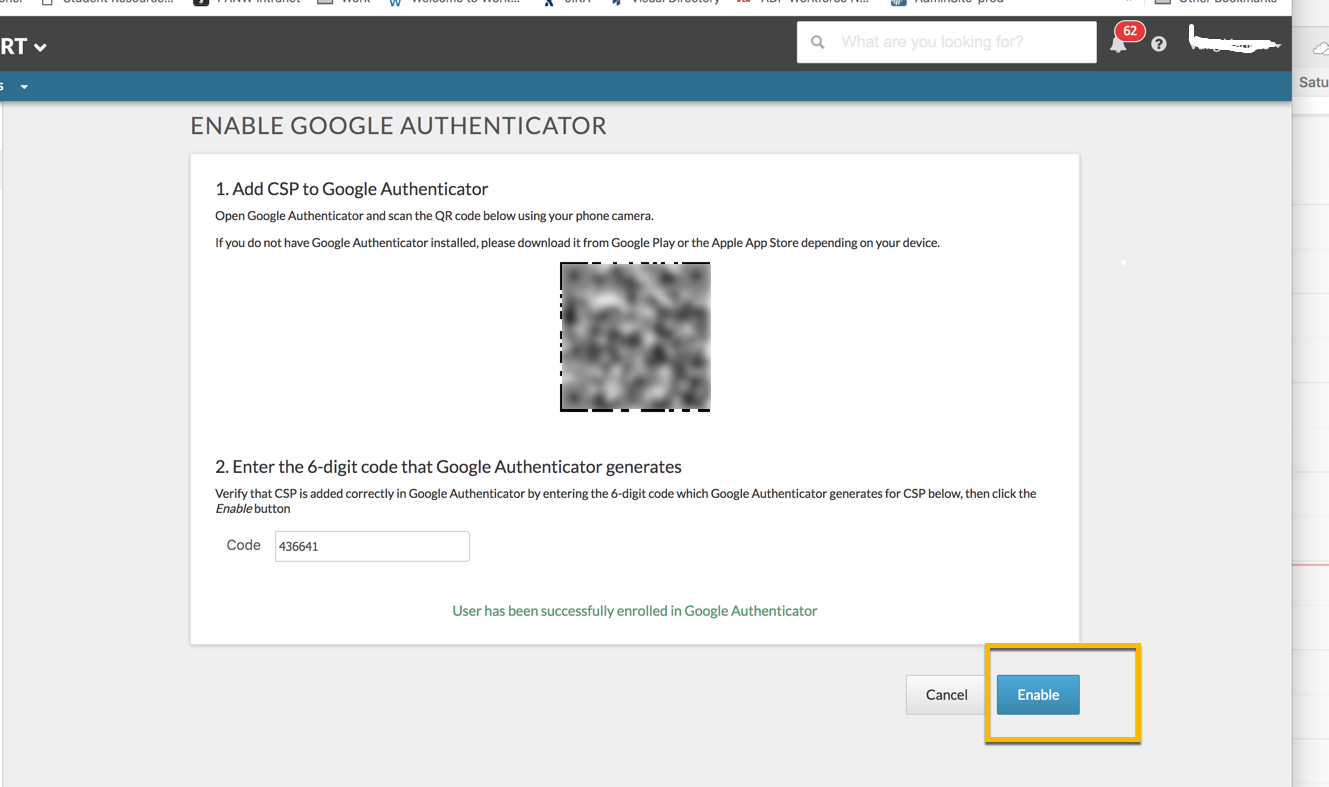Click the "Verify that CSP is added correctly" paragraph
Viewport: 1329px width, 787px height.
pyautogui.click(x=626, y=501)
